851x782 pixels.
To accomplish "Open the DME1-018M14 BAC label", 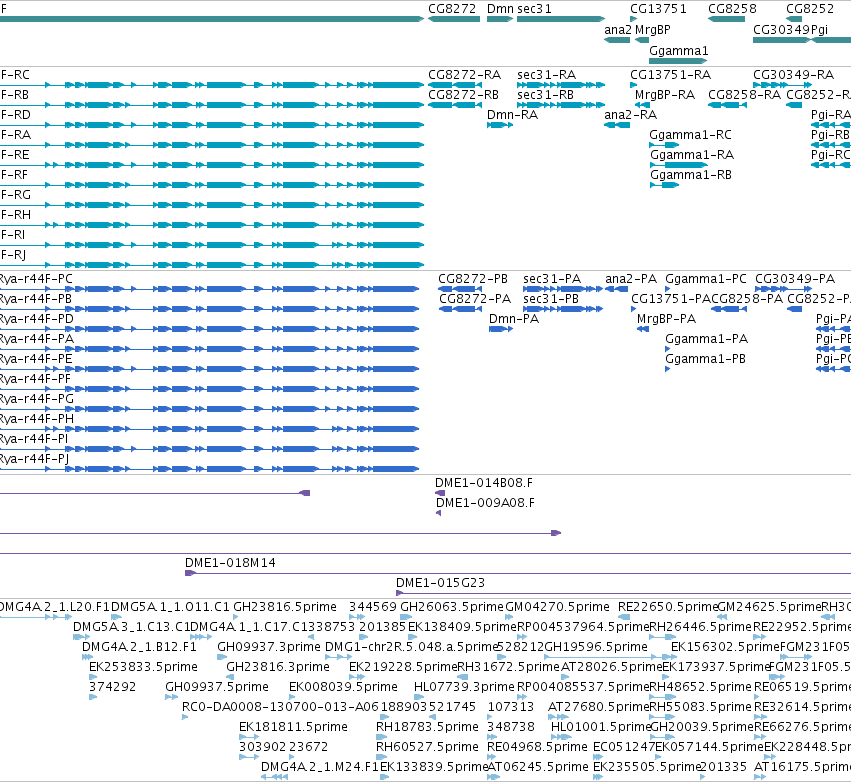I will (230, 563).
